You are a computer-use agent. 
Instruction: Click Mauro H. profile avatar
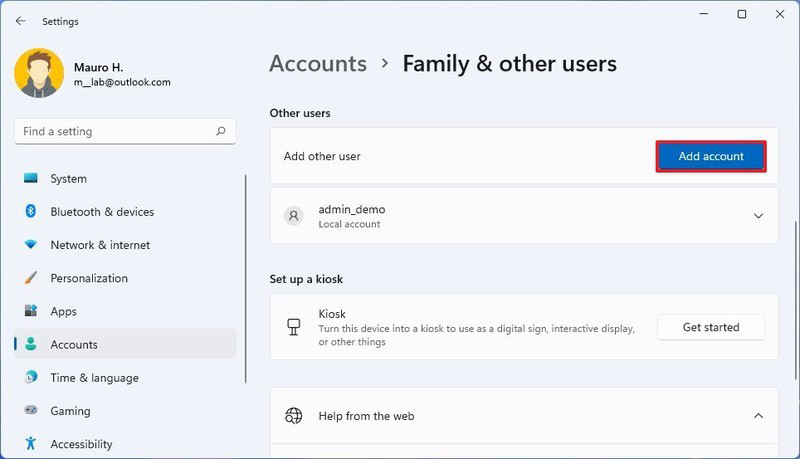(39, 73)
